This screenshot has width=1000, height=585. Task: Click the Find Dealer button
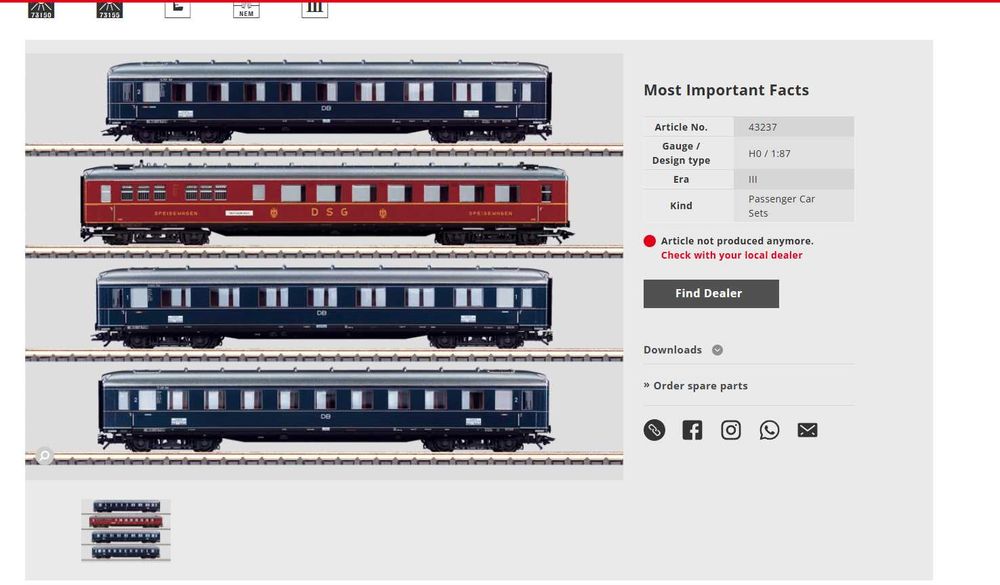(711, 293)
